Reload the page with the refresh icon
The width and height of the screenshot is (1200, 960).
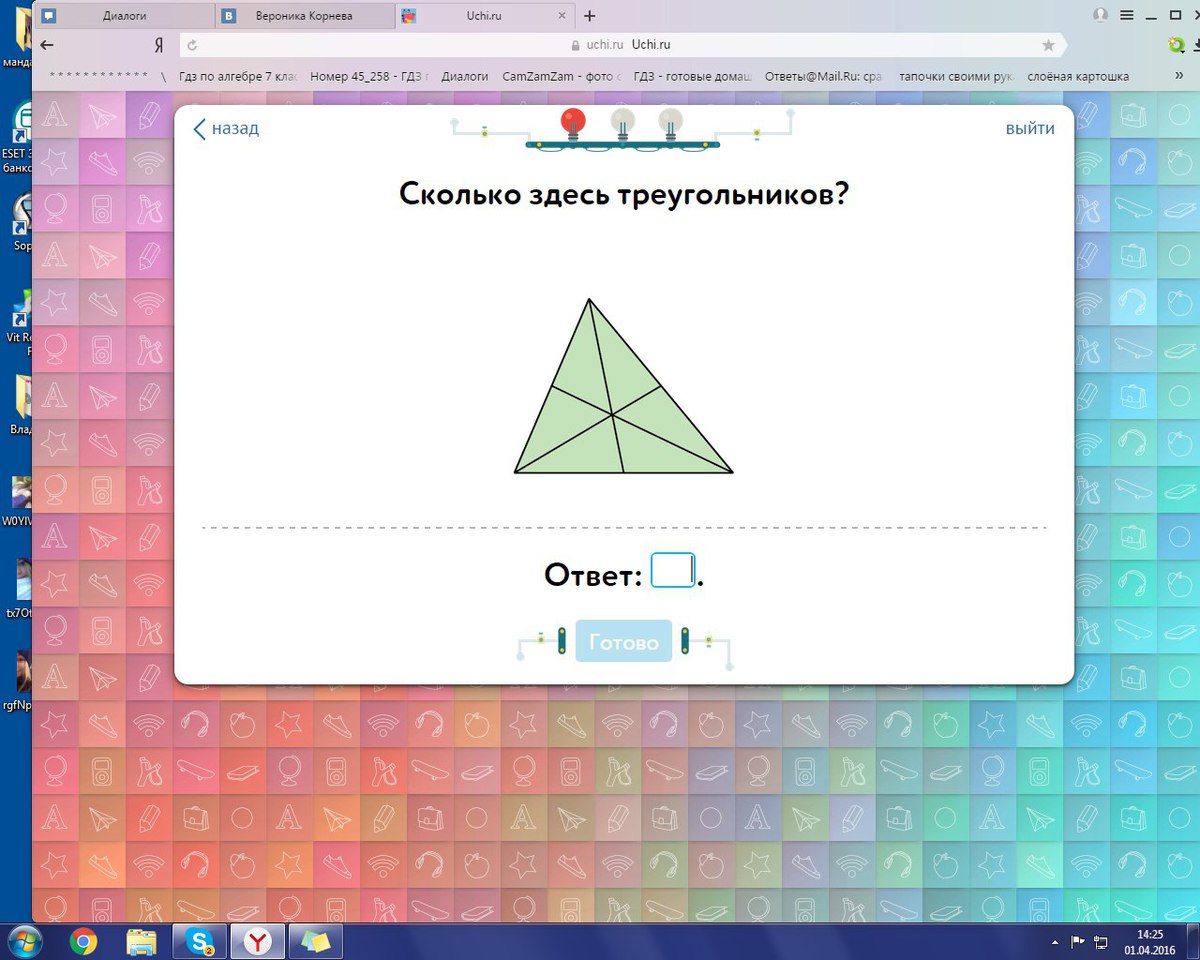tap(192, 45)
